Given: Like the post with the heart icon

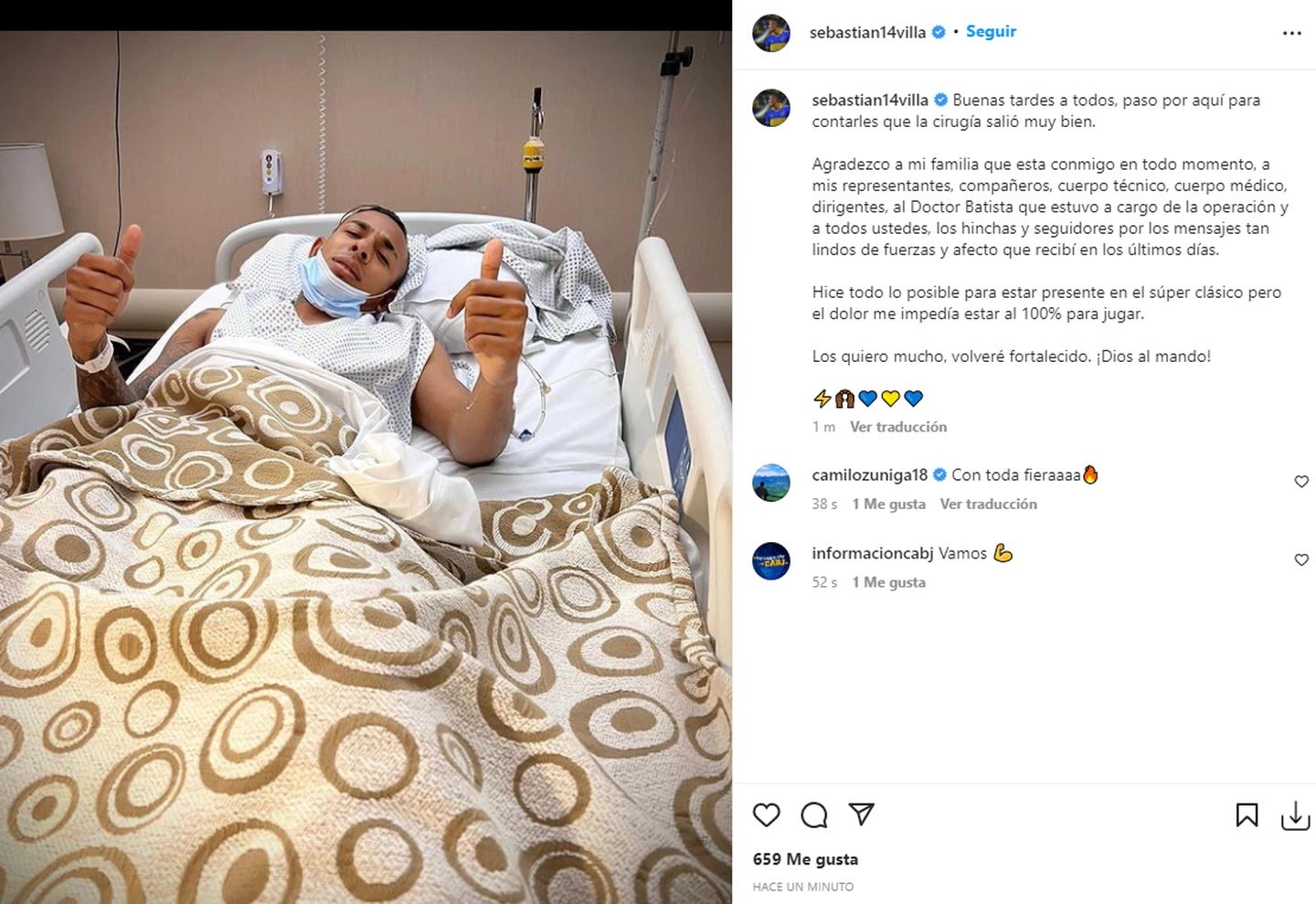Looking at the screenshot, I should click(766, 814).
